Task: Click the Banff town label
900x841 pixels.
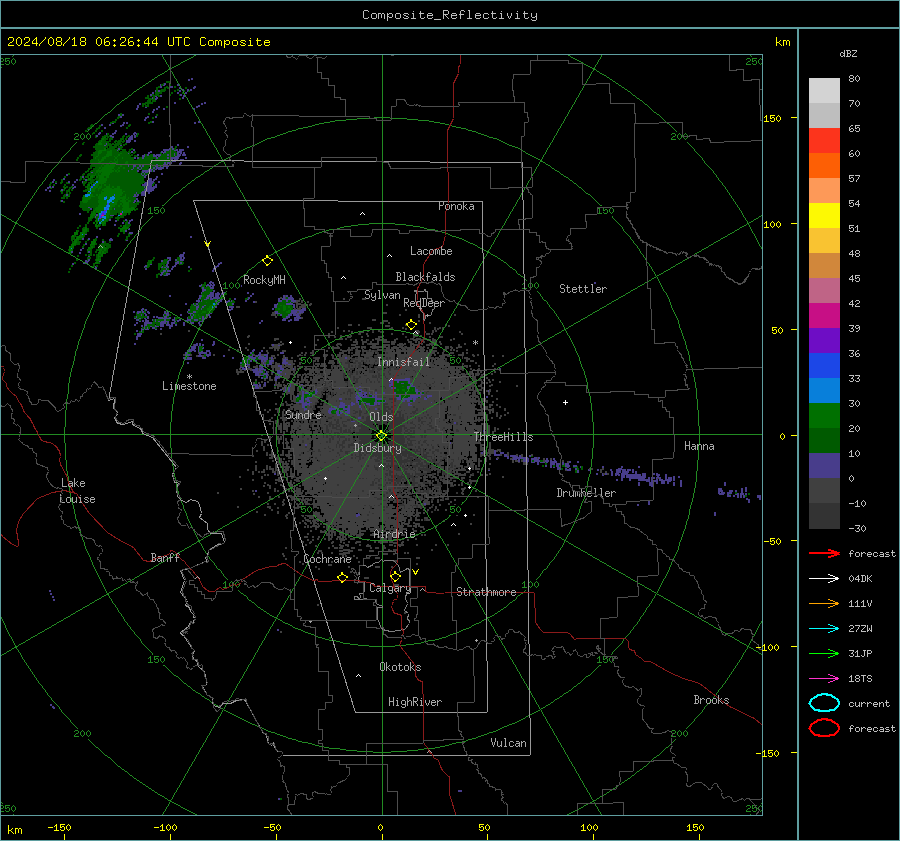Action: pos(165,558)
